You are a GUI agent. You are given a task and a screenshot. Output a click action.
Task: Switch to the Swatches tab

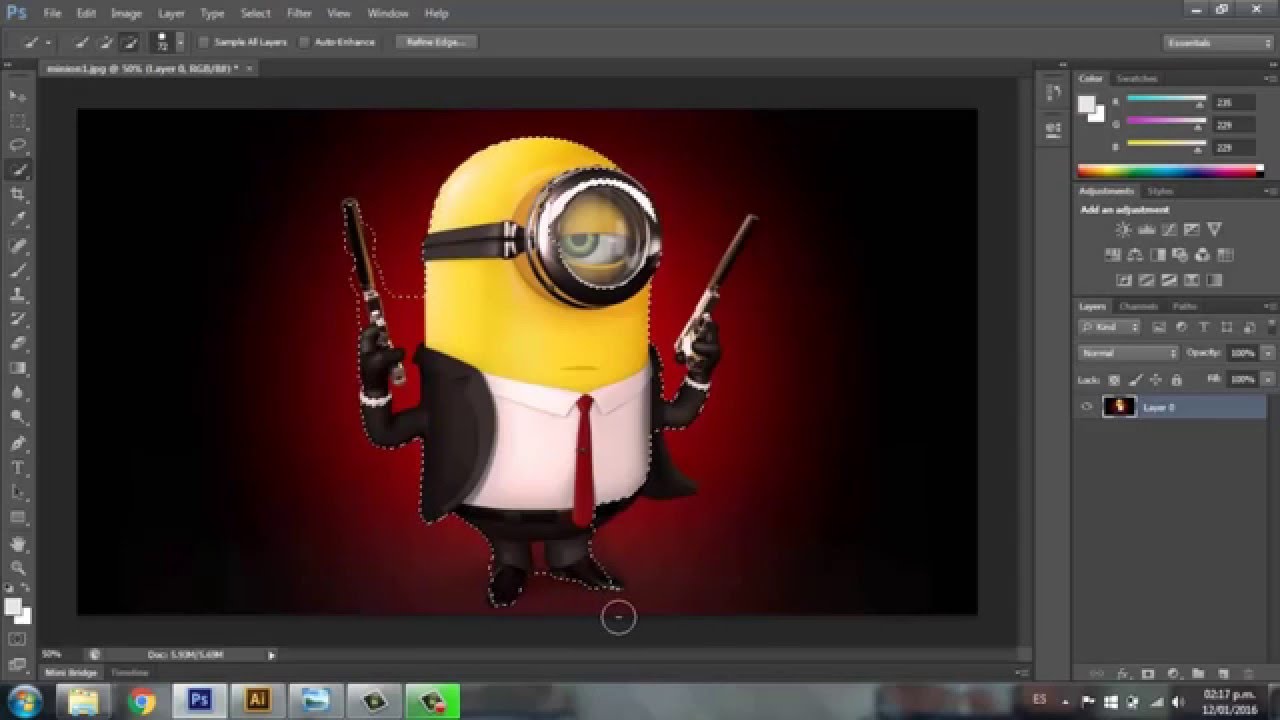tap(1137, 78)
